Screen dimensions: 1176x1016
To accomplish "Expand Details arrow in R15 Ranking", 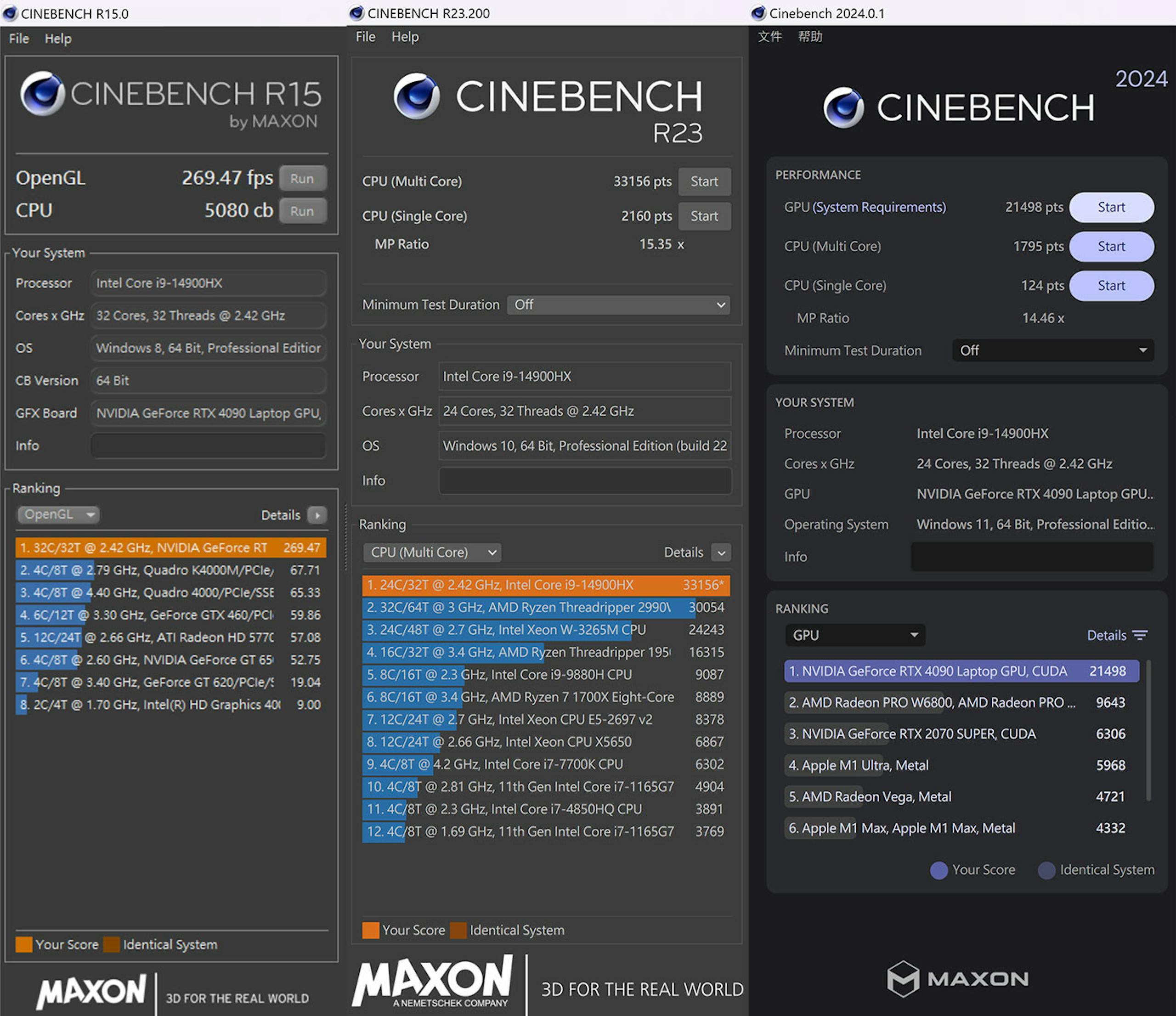I will click(317, 515).
